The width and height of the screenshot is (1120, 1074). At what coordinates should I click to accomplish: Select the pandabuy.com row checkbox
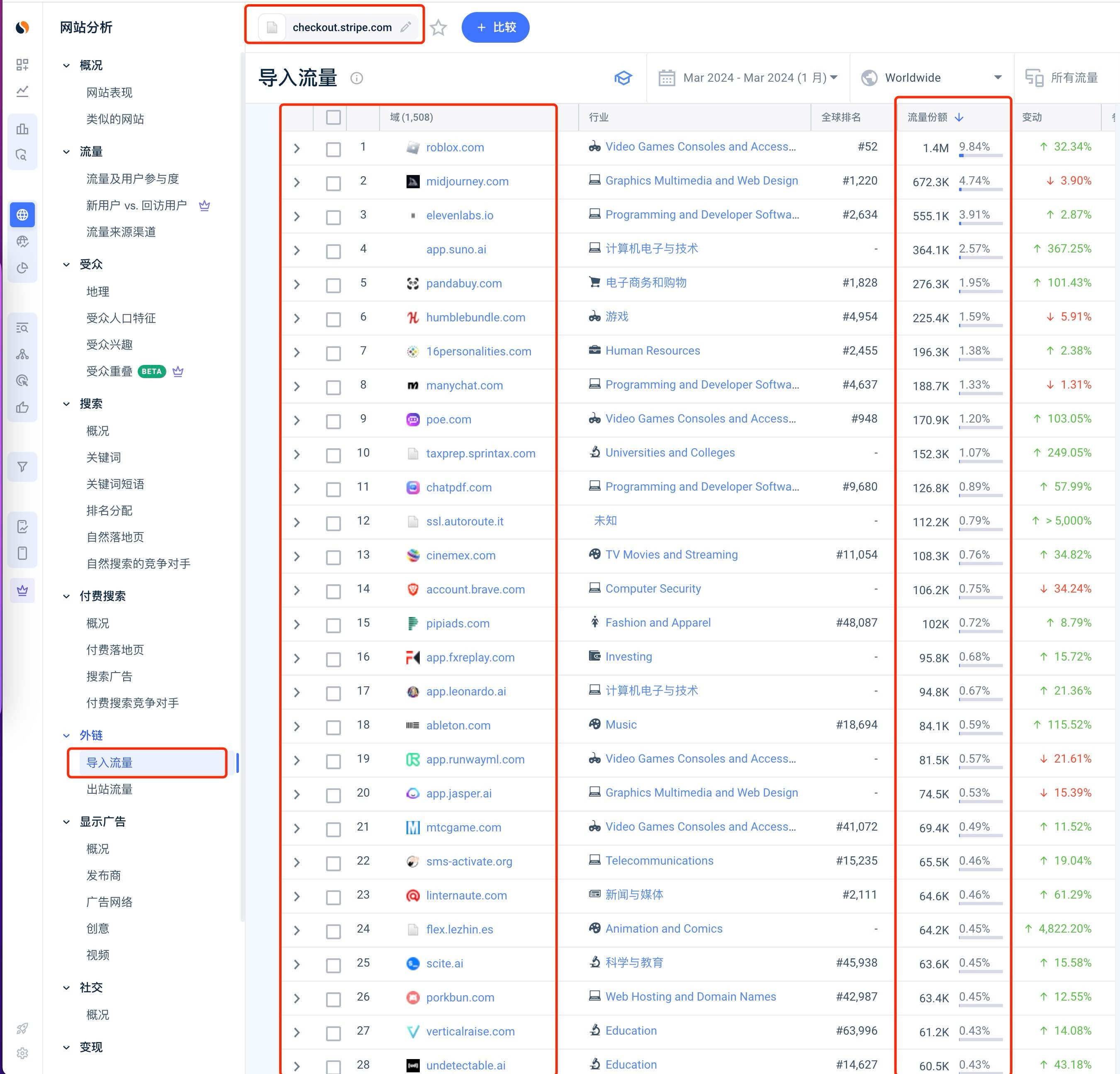[333, 285]
